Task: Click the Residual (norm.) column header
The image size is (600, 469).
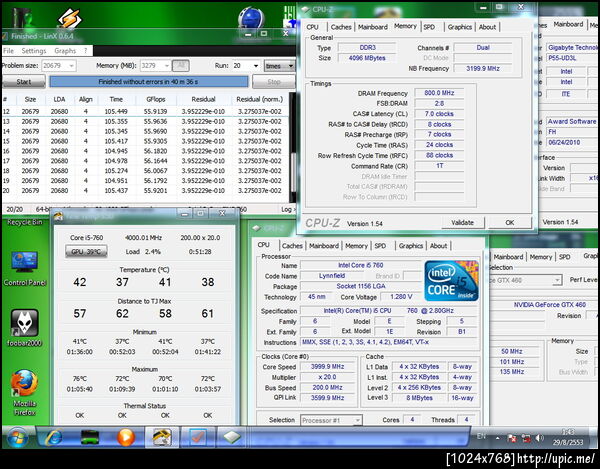Action: [x=259, y=99]
